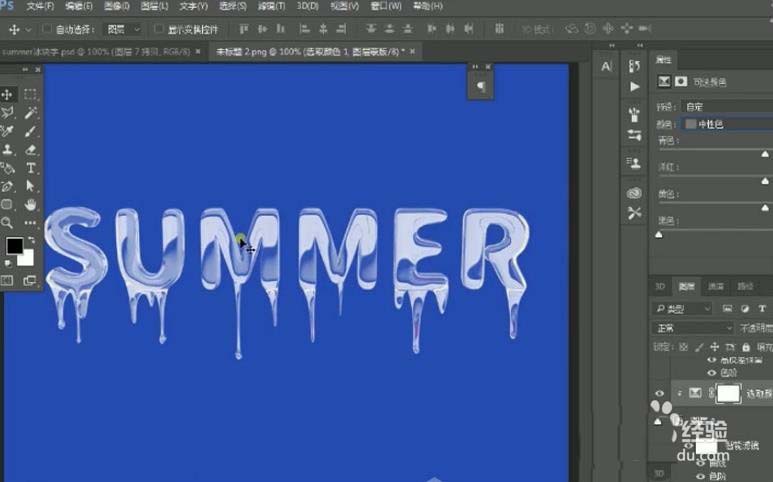
Task: Open the Auto-Select target dropdown
Action: pyautogui.click(x=124, y=30)
